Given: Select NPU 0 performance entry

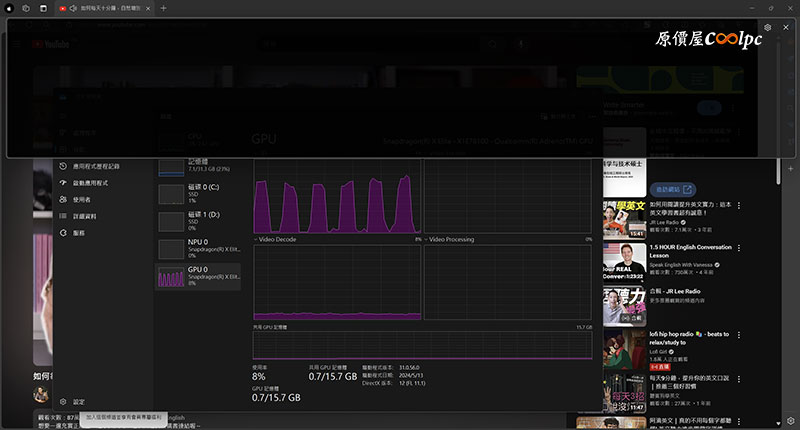Looking at the screenshot, I should click(x=198, y=249).
